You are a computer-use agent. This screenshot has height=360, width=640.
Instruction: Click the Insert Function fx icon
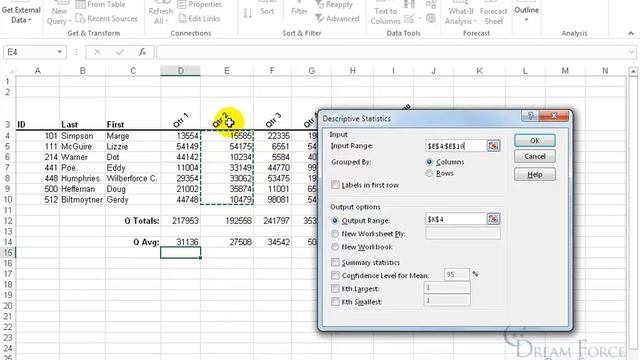142,52
